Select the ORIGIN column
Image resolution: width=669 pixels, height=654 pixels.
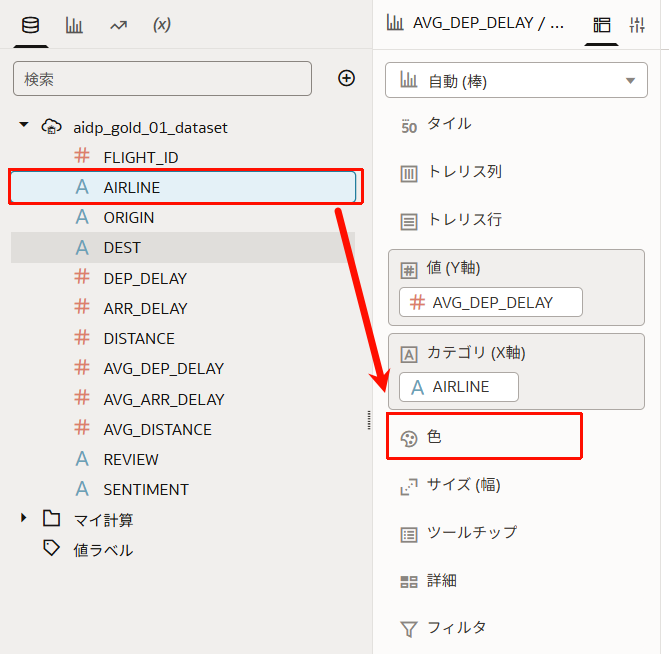128,218
